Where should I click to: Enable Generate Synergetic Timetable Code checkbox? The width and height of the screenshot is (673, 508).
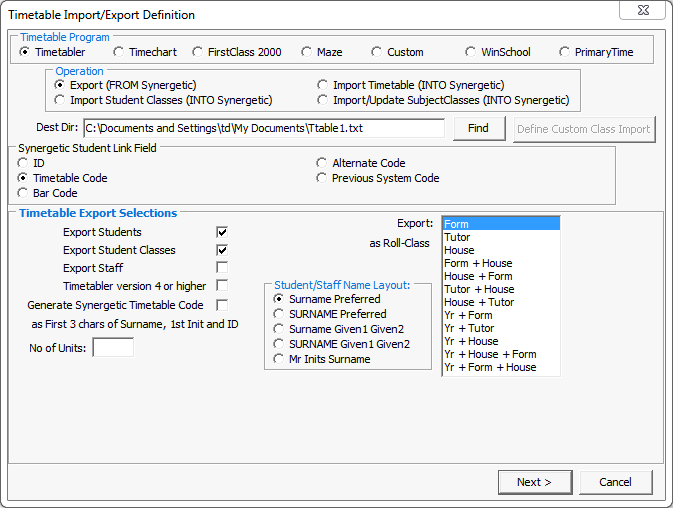coord(222,305)
